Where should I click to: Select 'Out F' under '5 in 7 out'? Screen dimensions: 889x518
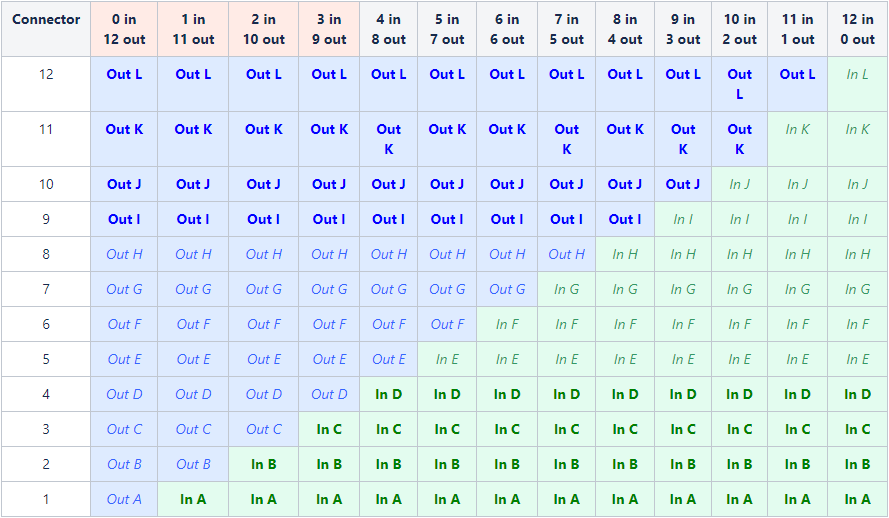coord(447,324)
